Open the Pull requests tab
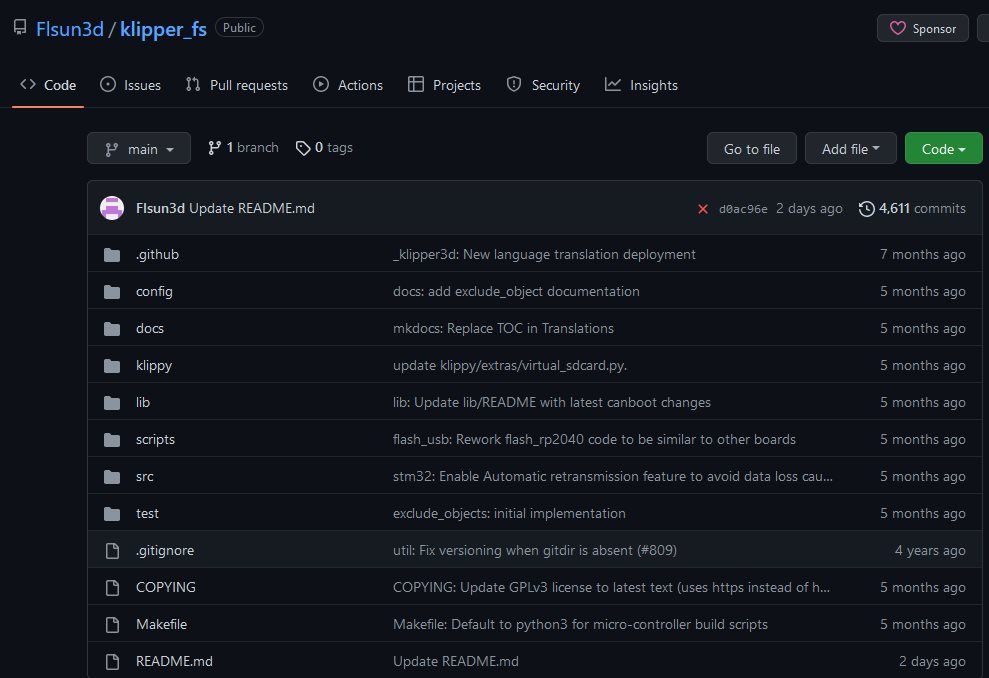This screenshot has width=989, height=678. tap(237, 85)
